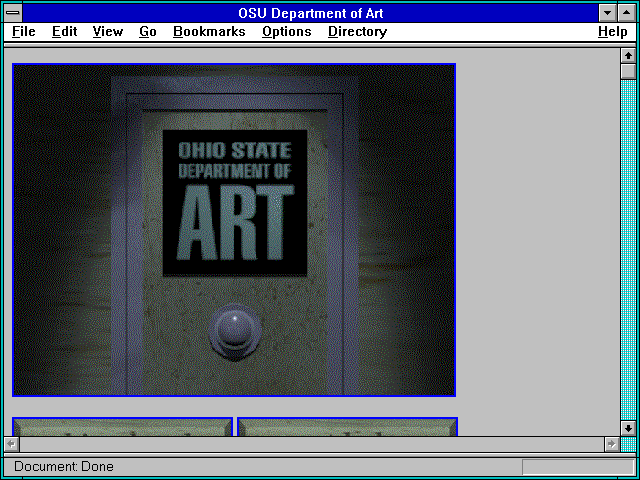Image resolution: width=640 pixels, height=480 pixels.
Task: Click the 'OSU Department of Art' title bar
Action: pos(311,13)
